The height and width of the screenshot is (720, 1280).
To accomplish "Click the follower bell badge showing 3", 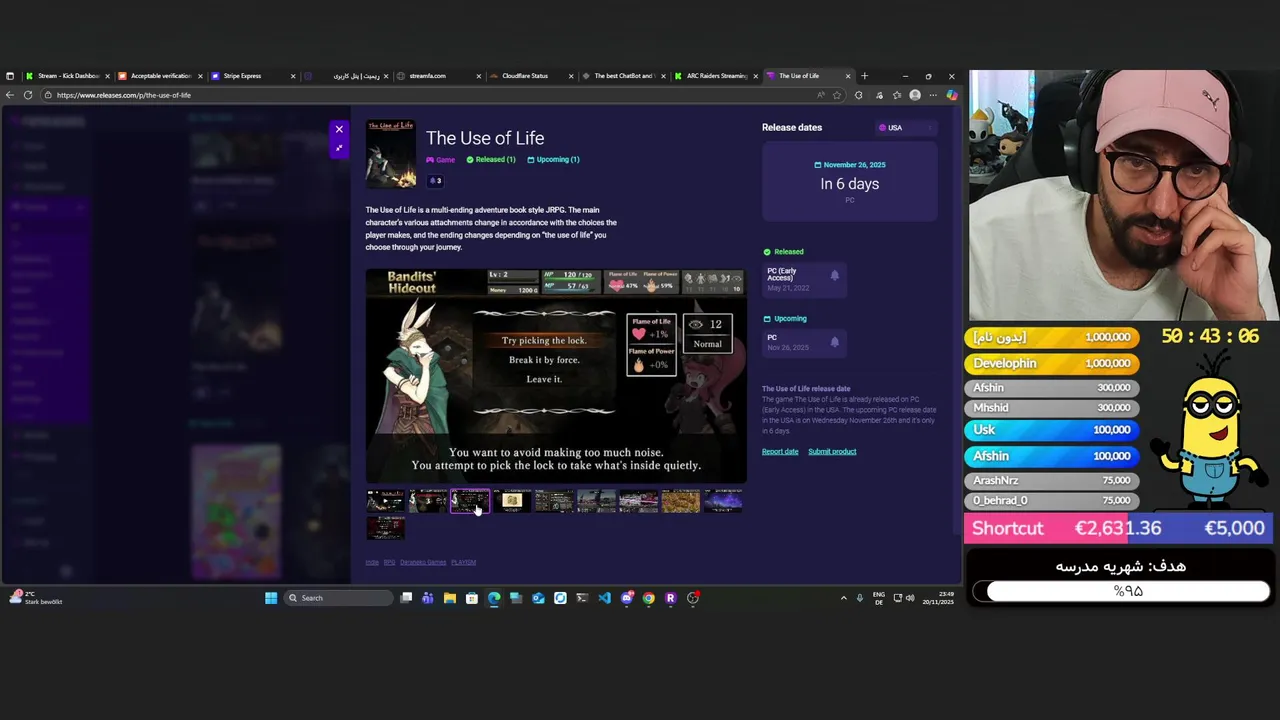I will pos(435,181).
